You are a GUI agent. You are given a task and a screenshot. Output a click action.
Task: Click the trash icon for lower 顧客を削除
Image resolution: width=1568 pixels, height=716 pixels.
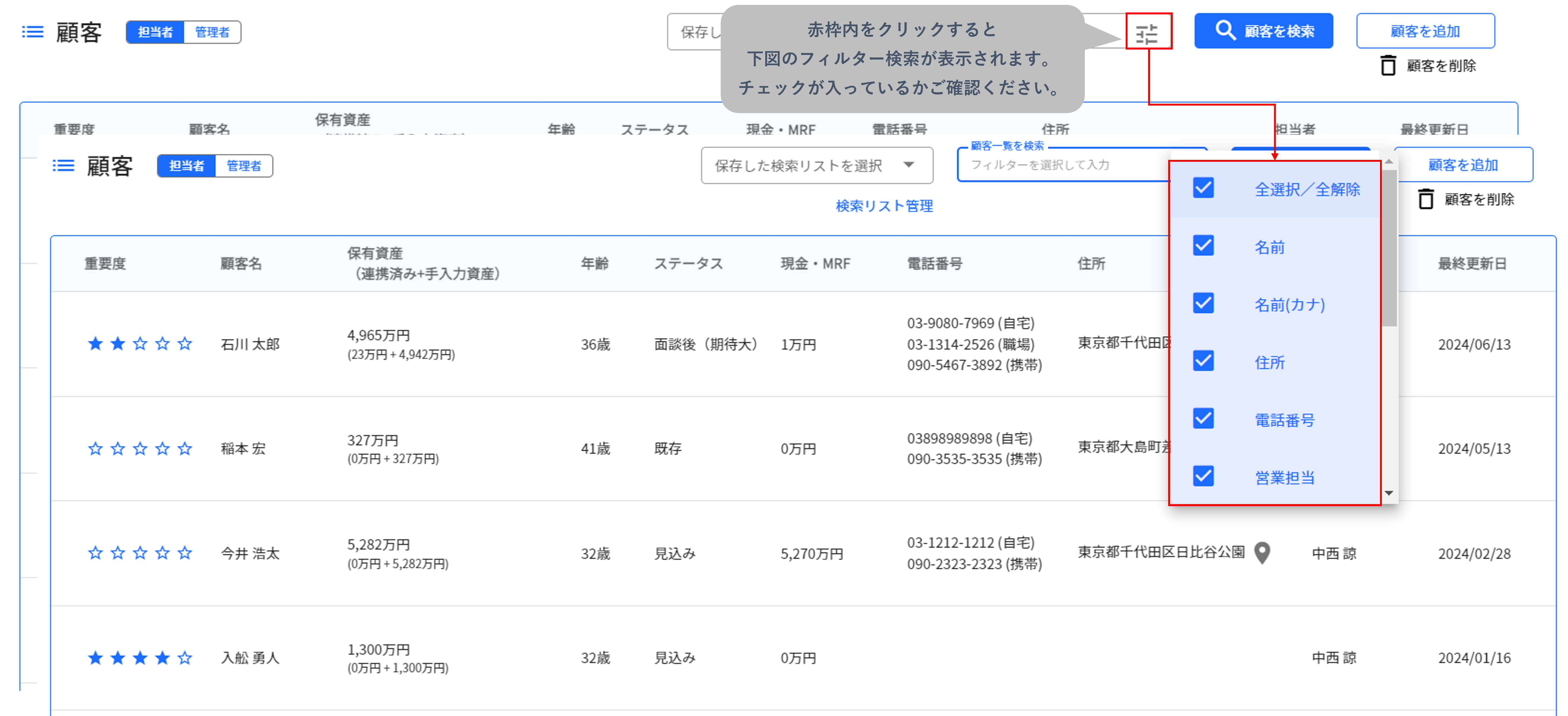point(1426,199)
